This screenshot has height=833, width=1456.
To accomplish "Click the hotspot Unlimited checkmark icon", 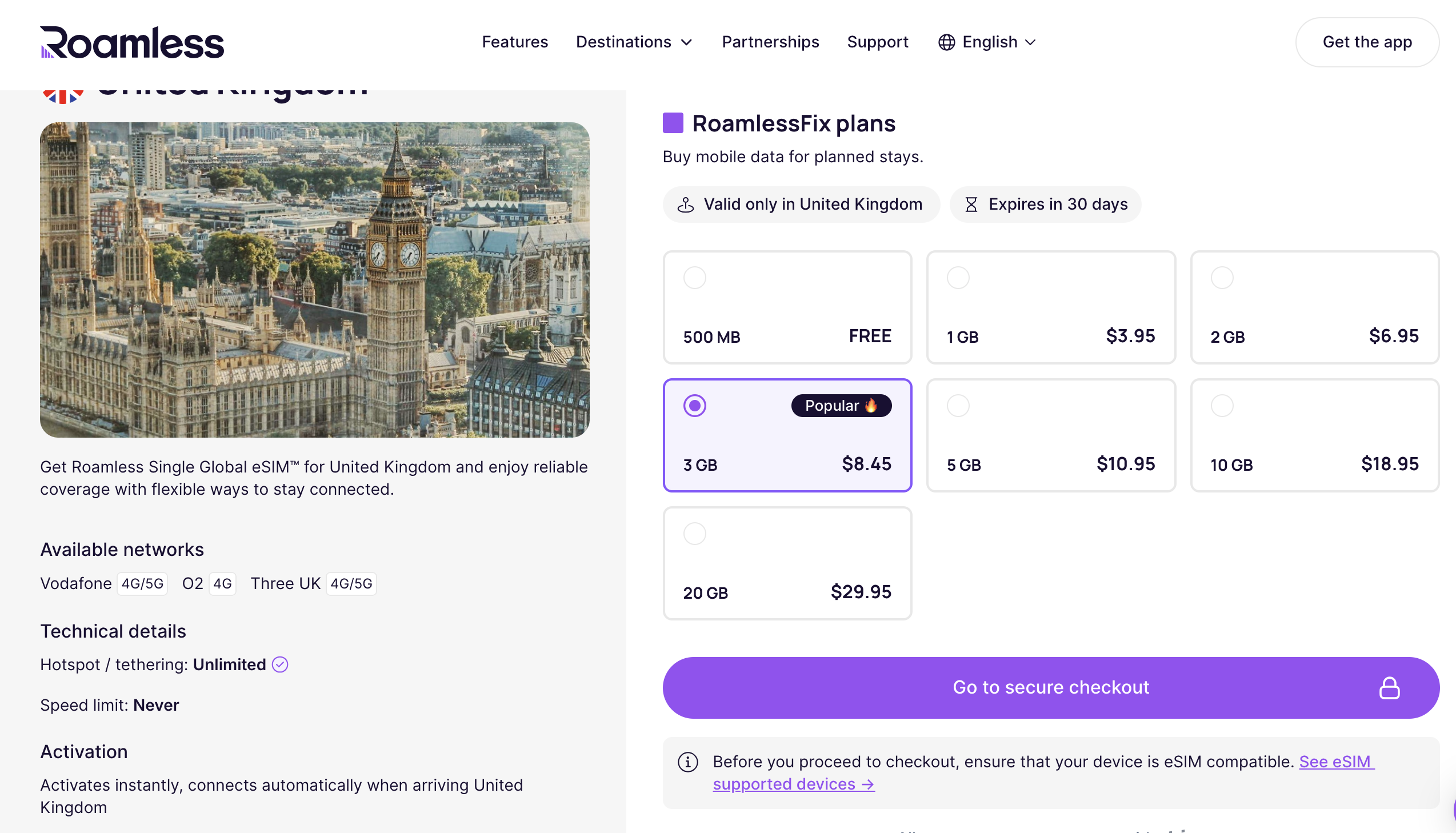I will pyautogui.click(x=280, y=664).
